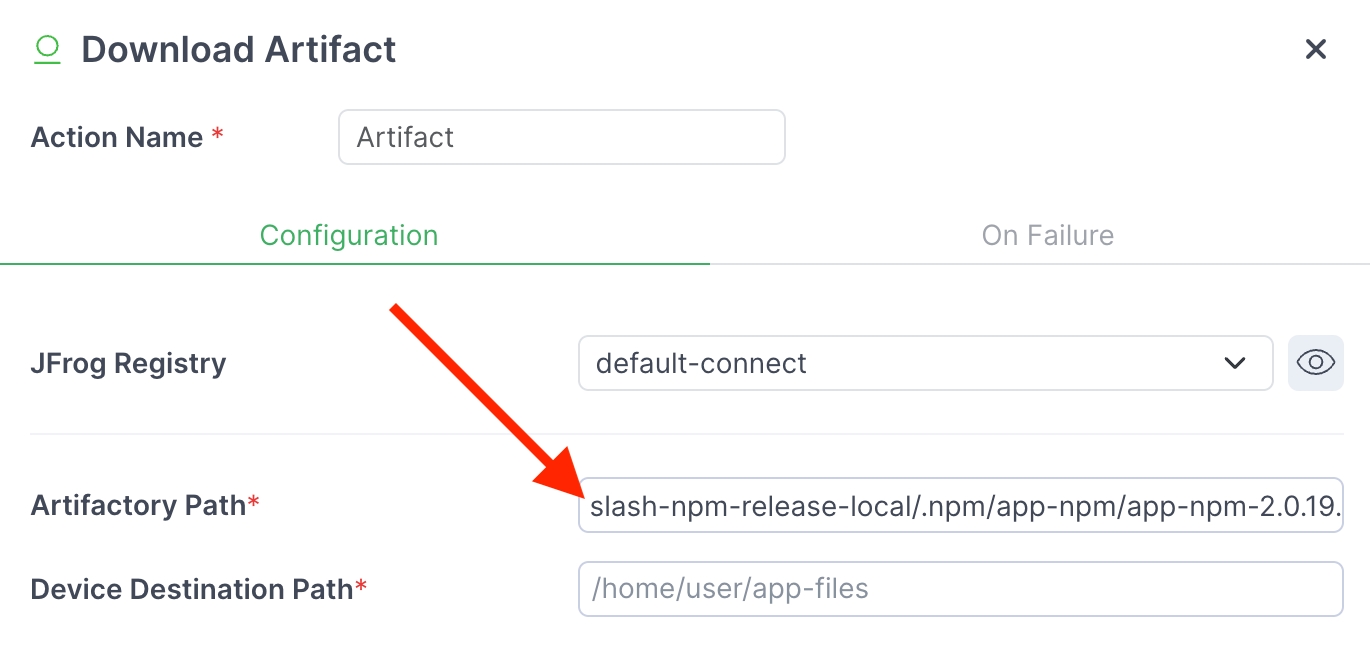Expand the JFrog Registry dropdown chevron
The width and height of the screenshot is (1370, 650).
(1235, 363)
